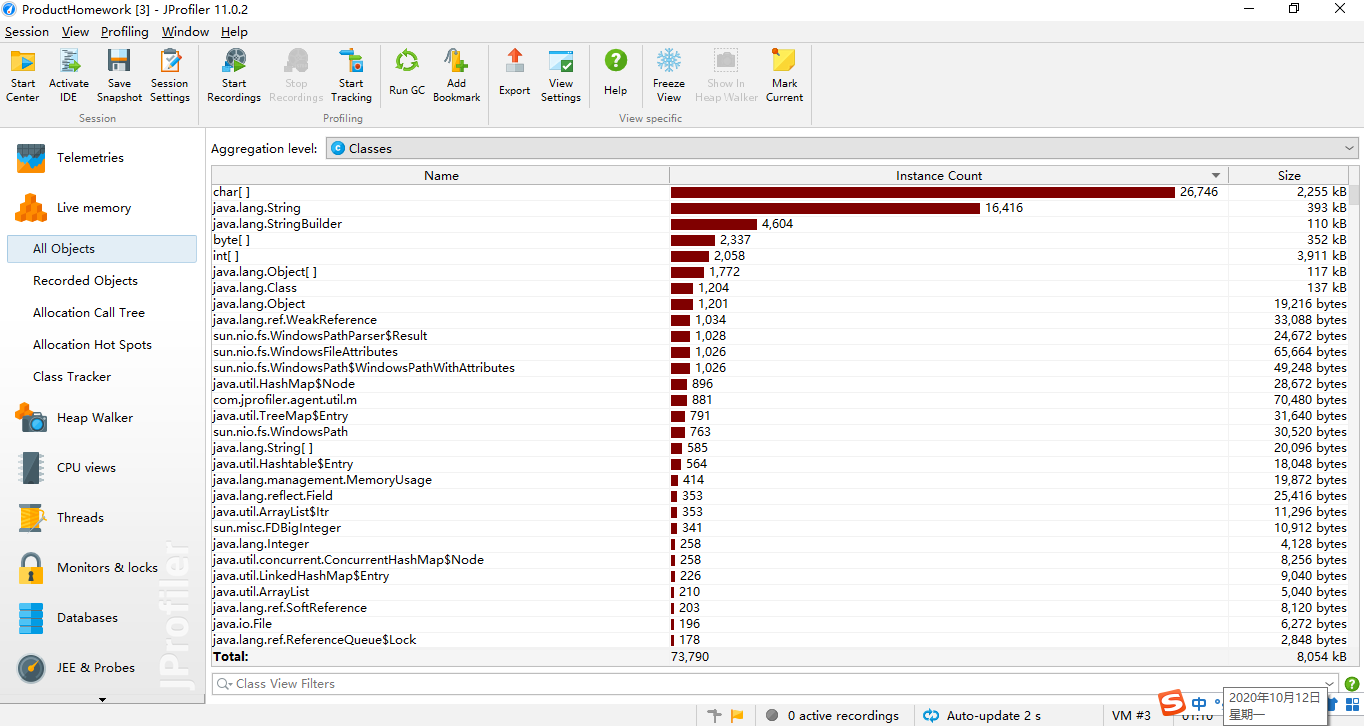The height and width of the screenshot is (726, 1364).
Task: Click the Sogou input method icon
Action: coord(1172,703)
